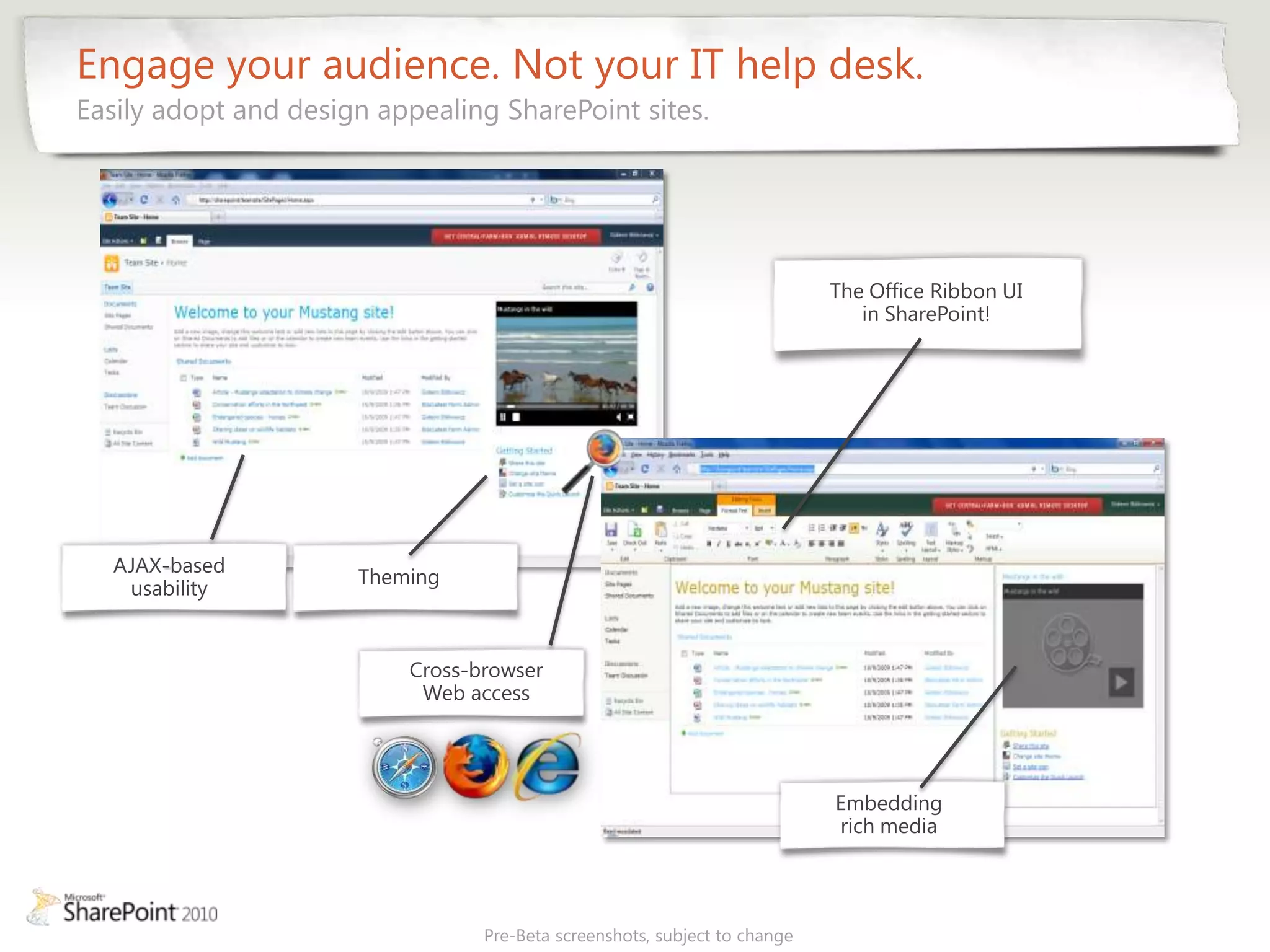This screenshot has height=952, width=1270.
Task: Open the user name menu in left window
Action: [634, 236]
